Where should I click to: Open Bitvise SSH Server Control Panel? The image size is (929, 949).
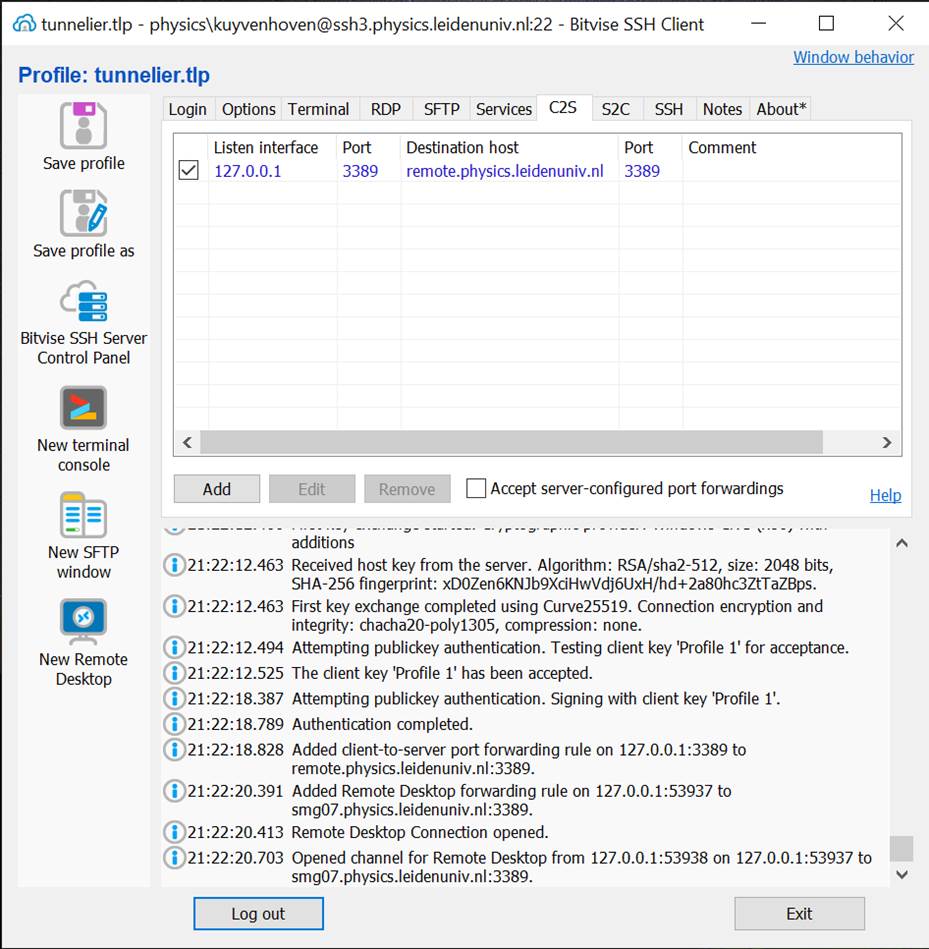click(x=83, y=301)
